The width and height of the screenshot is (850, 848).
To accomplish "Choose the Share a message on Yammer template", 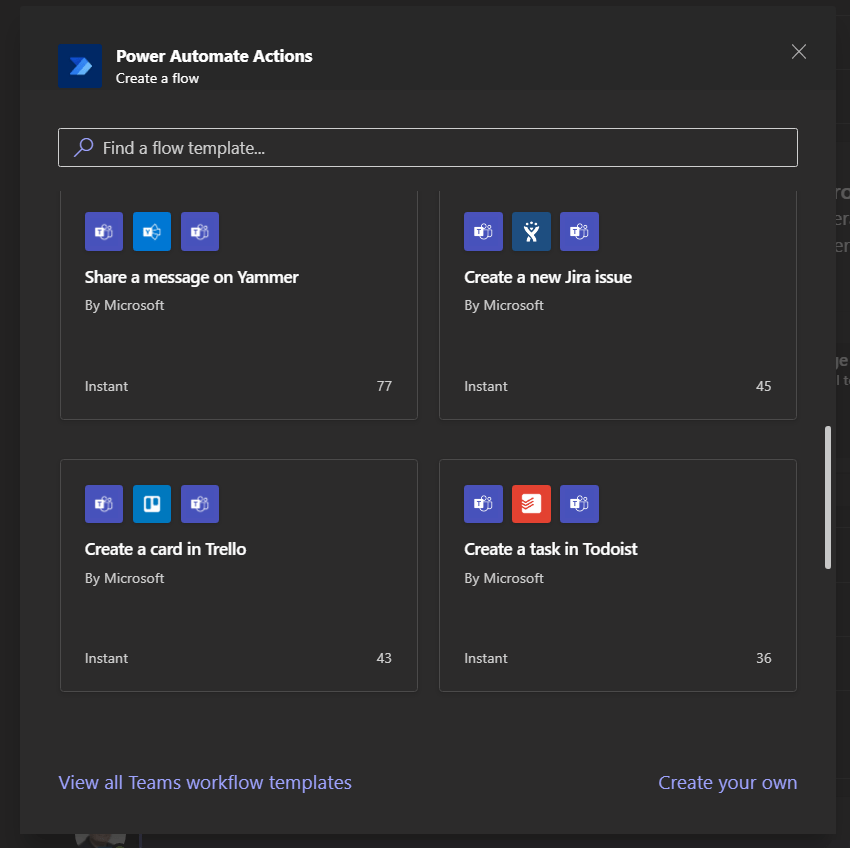I will coord(191,277).
